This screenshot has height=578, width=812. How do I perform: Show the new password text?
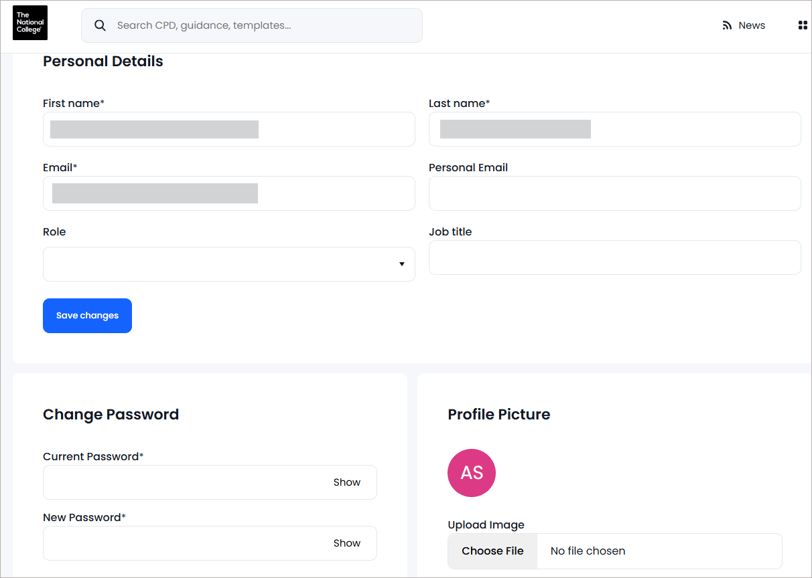[x=347, y=543]
